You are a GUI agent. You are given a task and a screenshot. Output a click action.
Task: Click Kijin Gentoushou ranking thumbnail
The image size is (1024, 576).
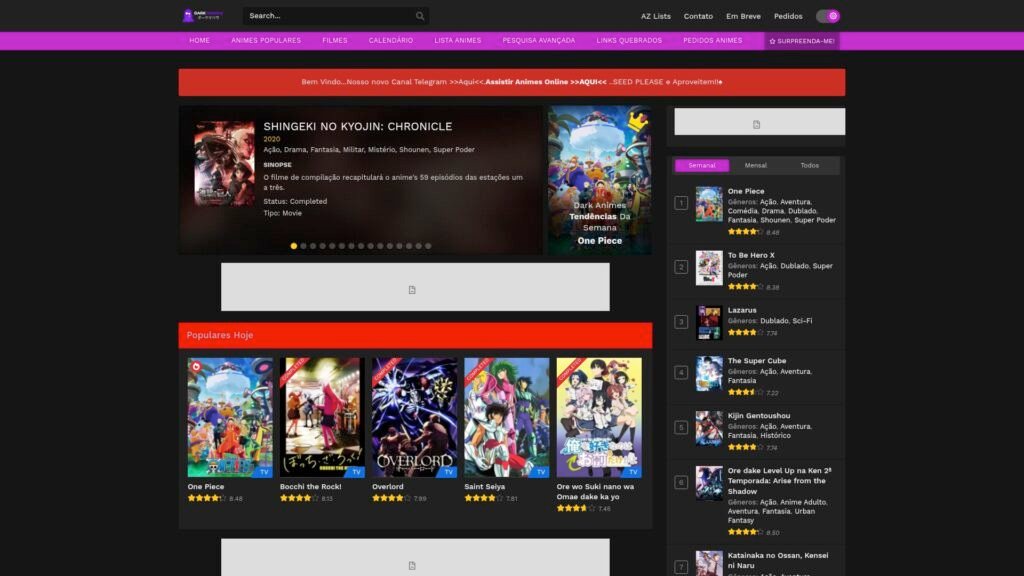click(x=709, y=428)
